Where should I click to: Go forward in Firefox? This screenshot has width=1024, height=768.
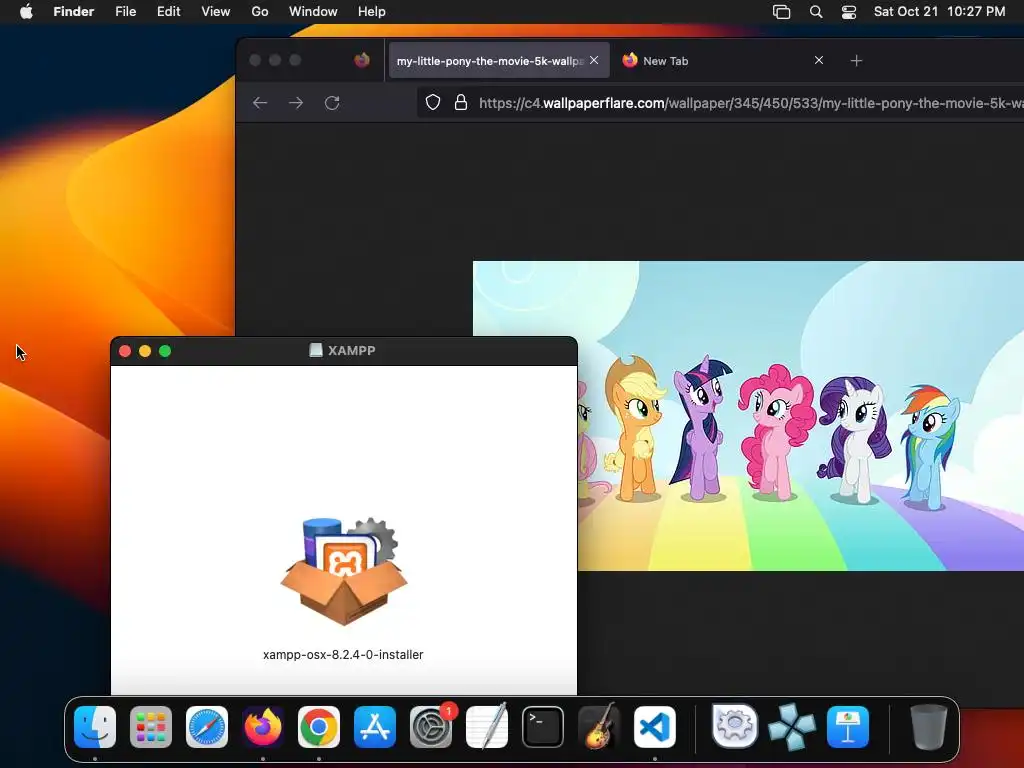click(296, 103)
